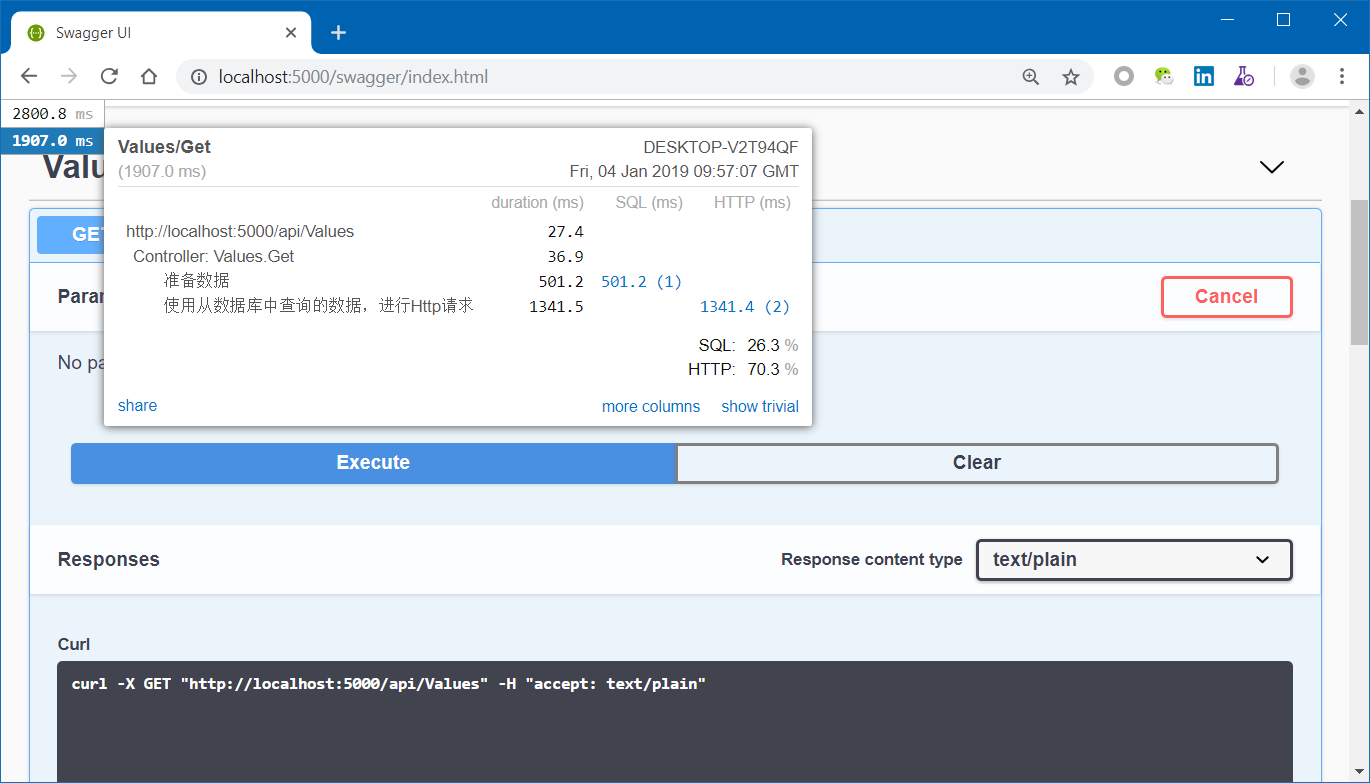Cancel the try-it-out mode
The width and height of the screenshot is (1370, 783).
(1227, 297)
